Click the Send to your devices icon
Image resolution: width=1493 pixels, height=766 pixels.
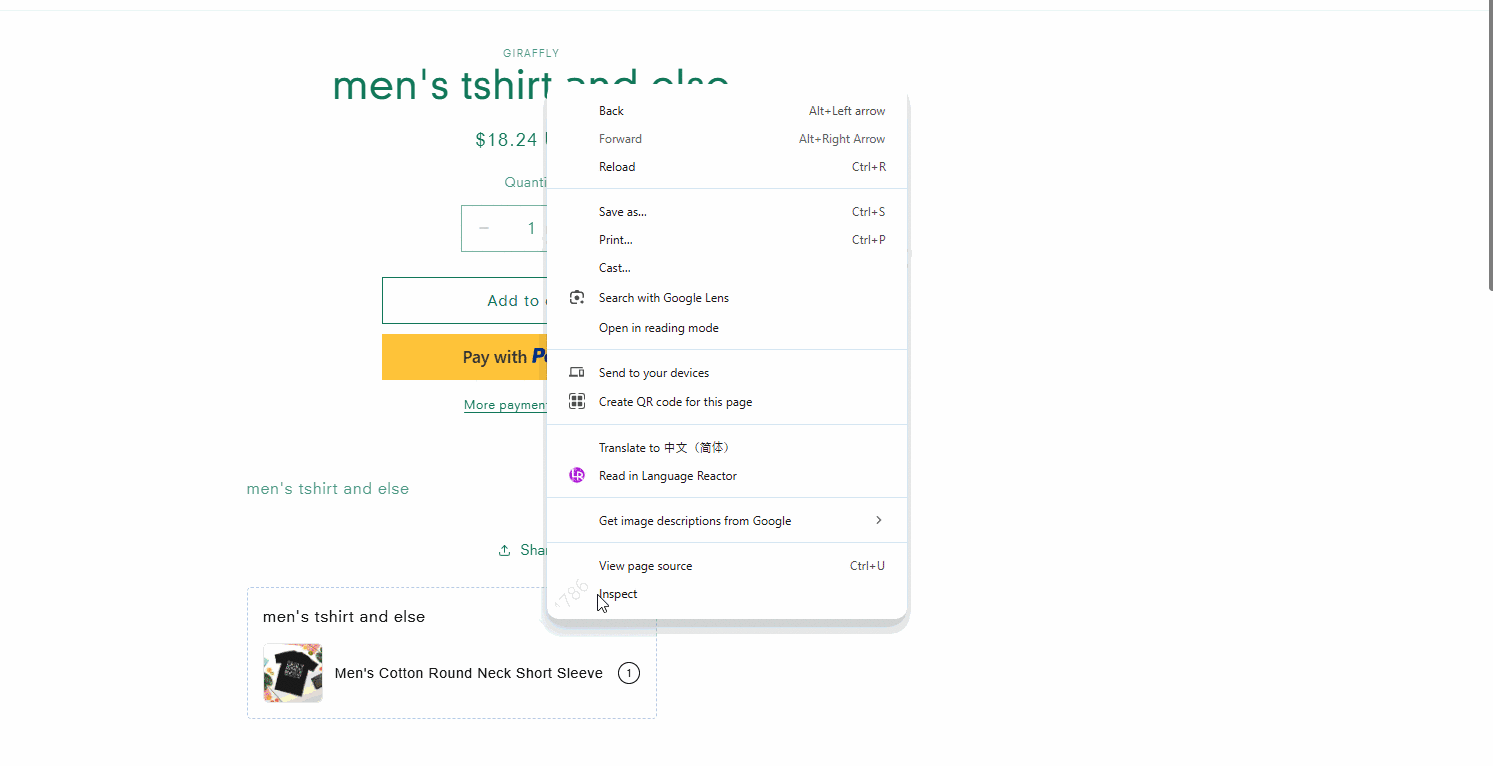(577, 372)
